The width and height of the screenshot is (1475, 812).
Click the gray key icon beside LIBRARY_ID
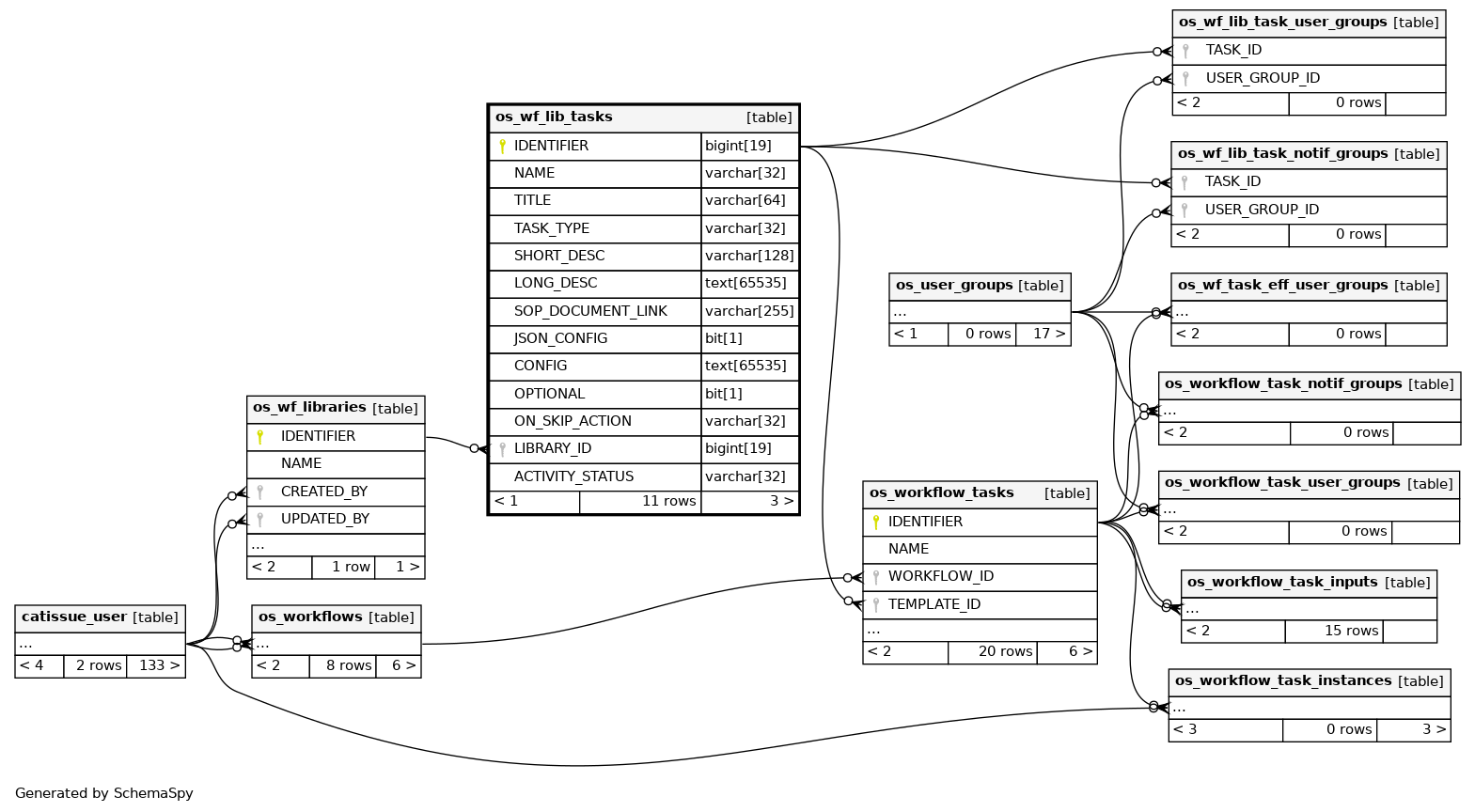tap(502, 449)
